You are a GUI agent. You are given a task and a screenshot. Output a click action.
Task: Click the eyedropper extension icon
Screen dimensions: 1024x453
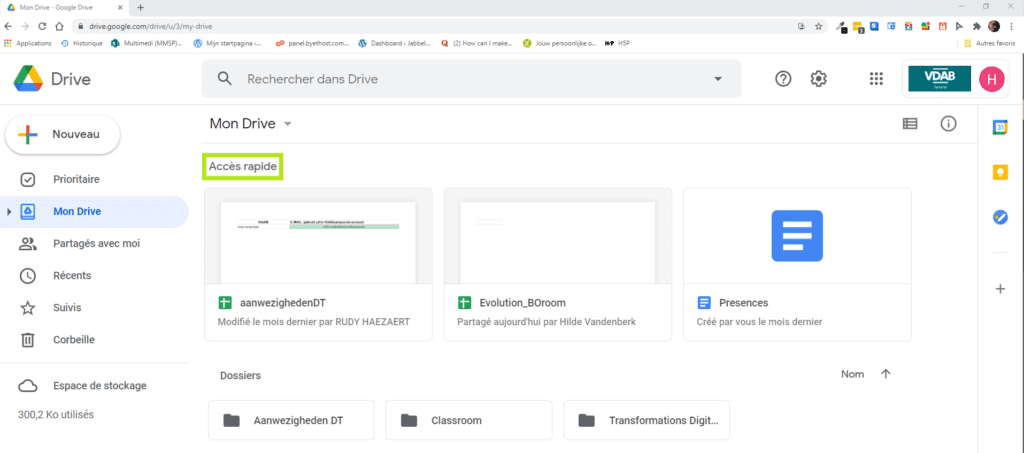point(842,27)
